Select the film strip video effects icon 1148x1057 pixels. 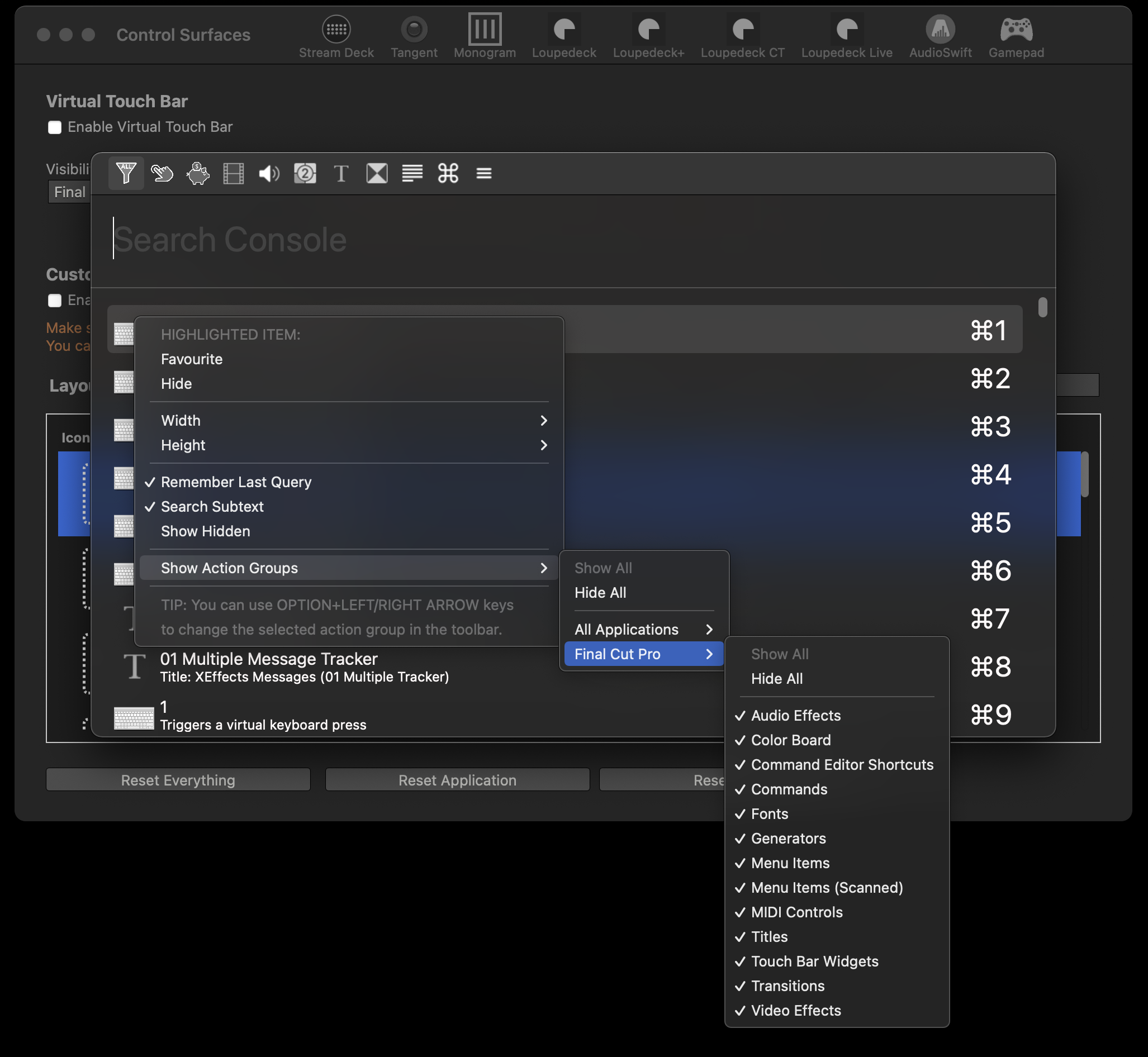pyautogui.click(x=234, y=173)
